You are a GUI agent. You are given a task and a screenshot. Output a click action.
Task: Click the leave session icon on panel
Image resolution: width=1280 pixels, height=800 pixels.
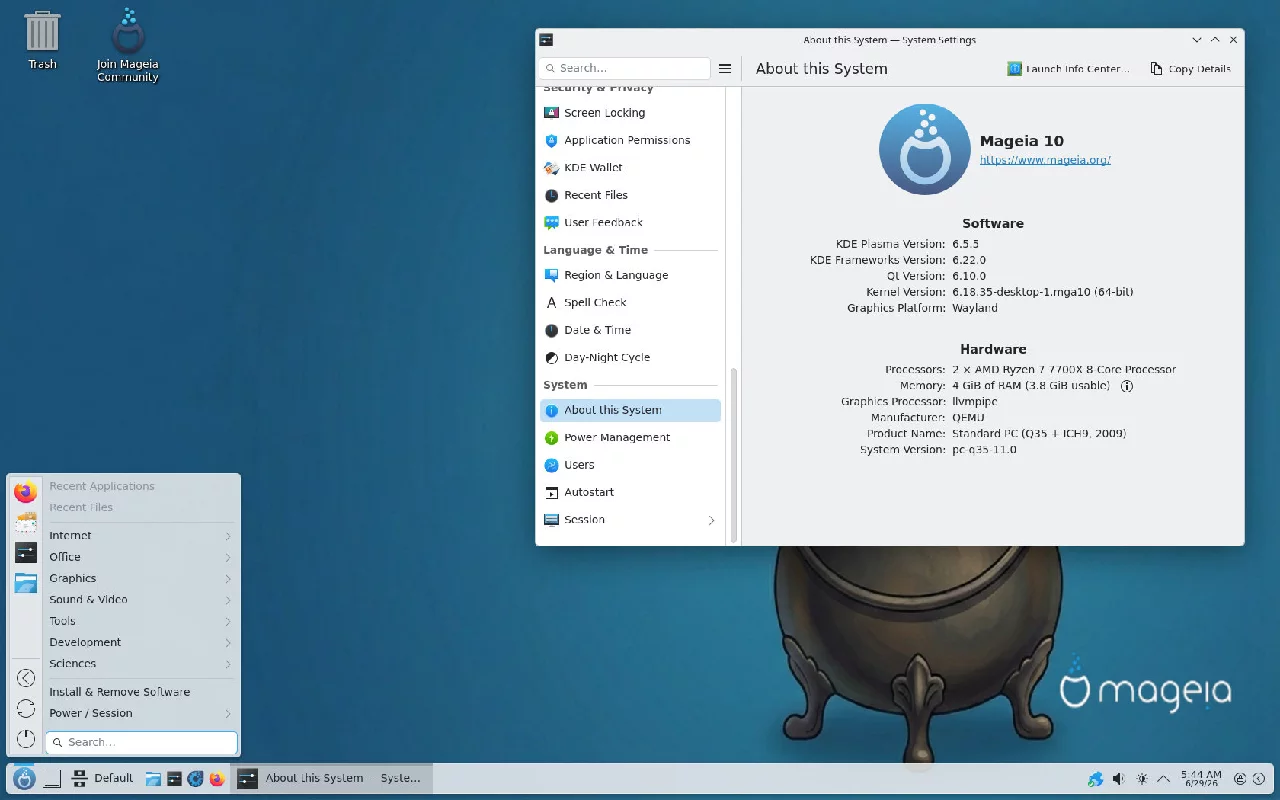click(x=1261, y=778)
